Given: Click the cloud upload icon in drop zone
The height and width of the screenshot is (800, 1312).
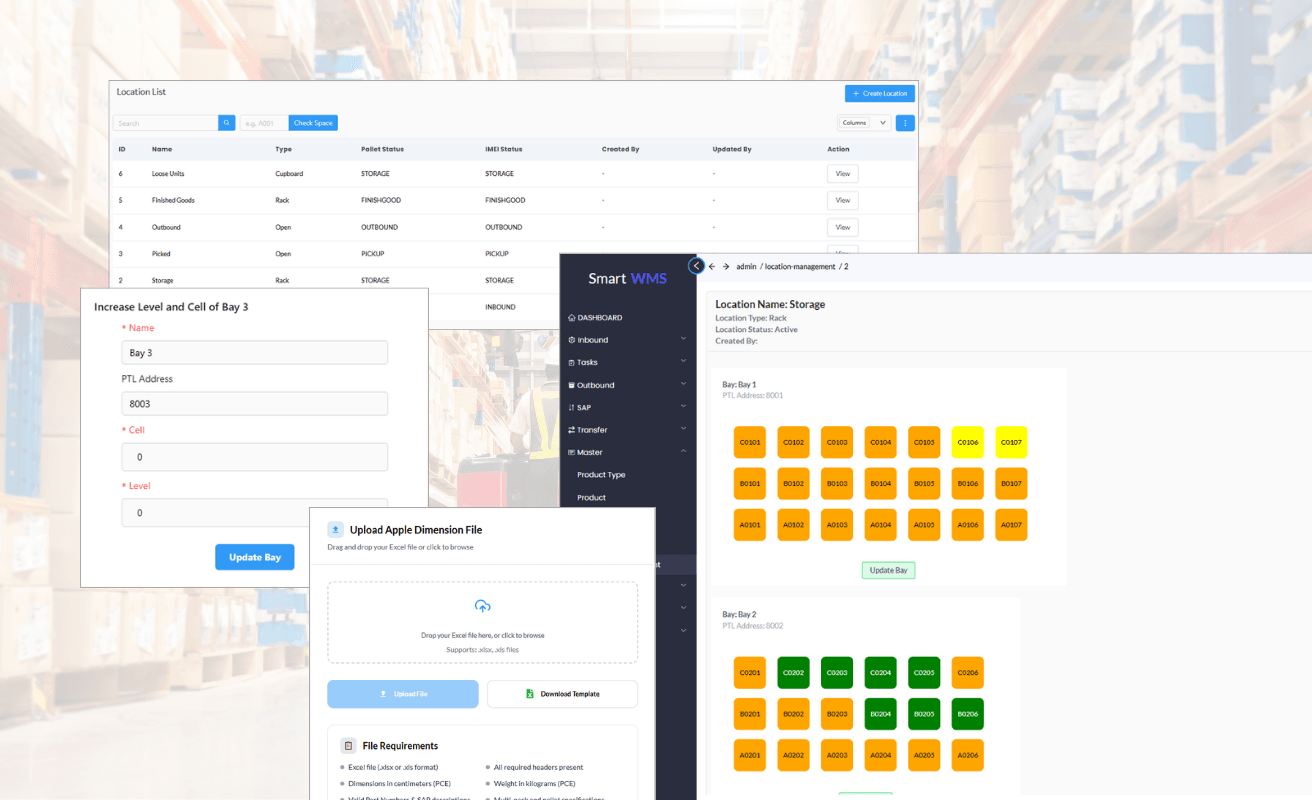Looking at the screenshot, I should pyautogui.click(x=482, y=606).
